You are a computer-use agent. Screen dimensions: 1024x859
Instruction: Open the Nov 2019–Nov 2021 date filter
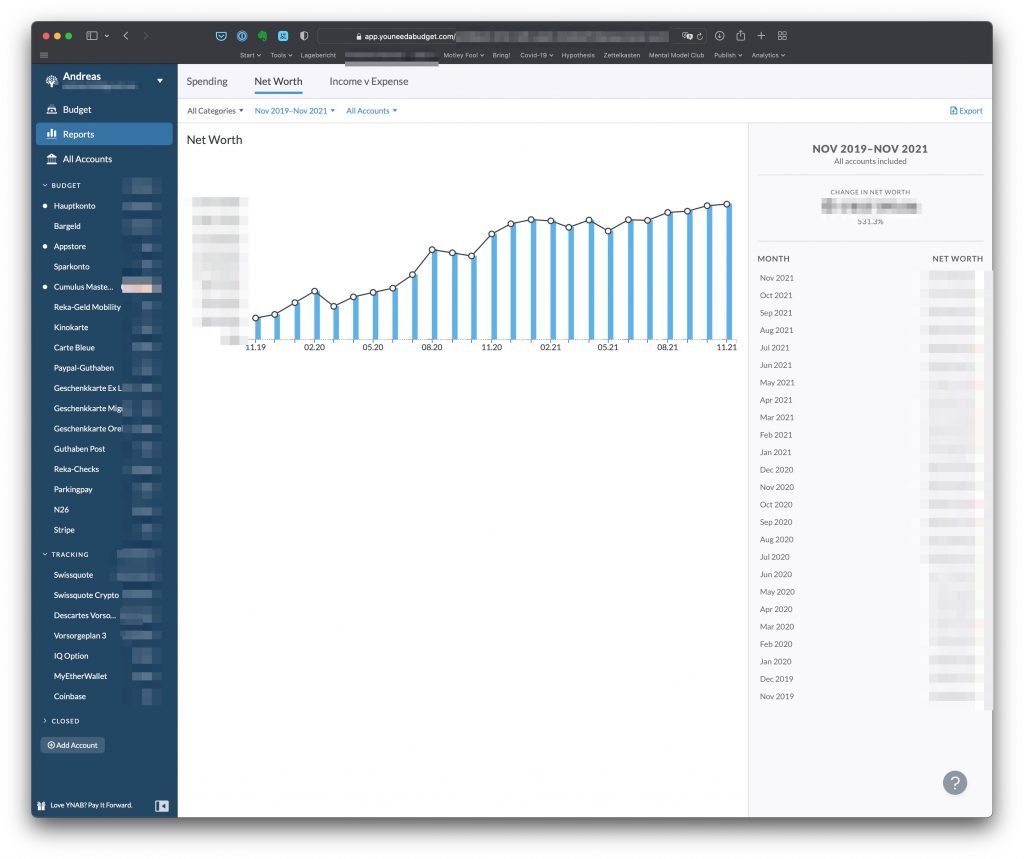[x=295, y=111]
